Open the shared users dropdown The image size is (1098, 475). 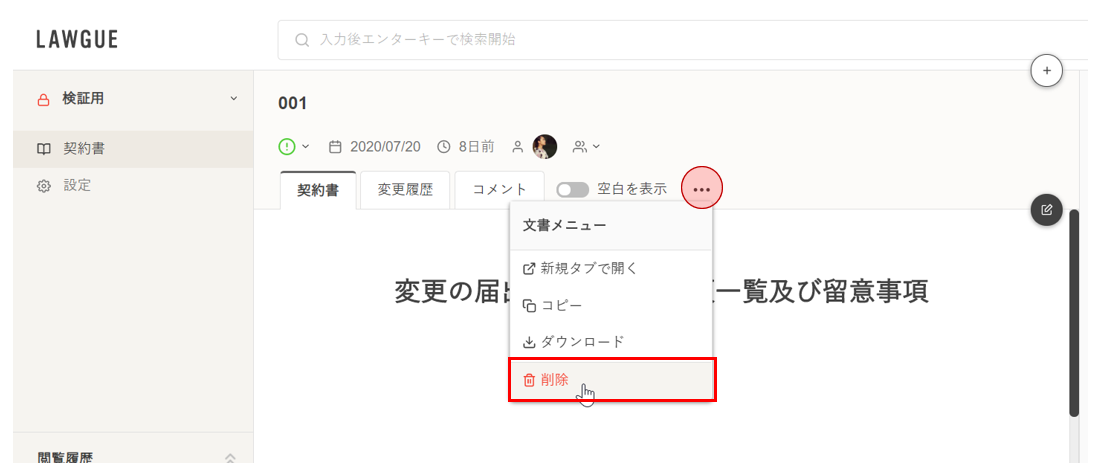tap(586, 147)
